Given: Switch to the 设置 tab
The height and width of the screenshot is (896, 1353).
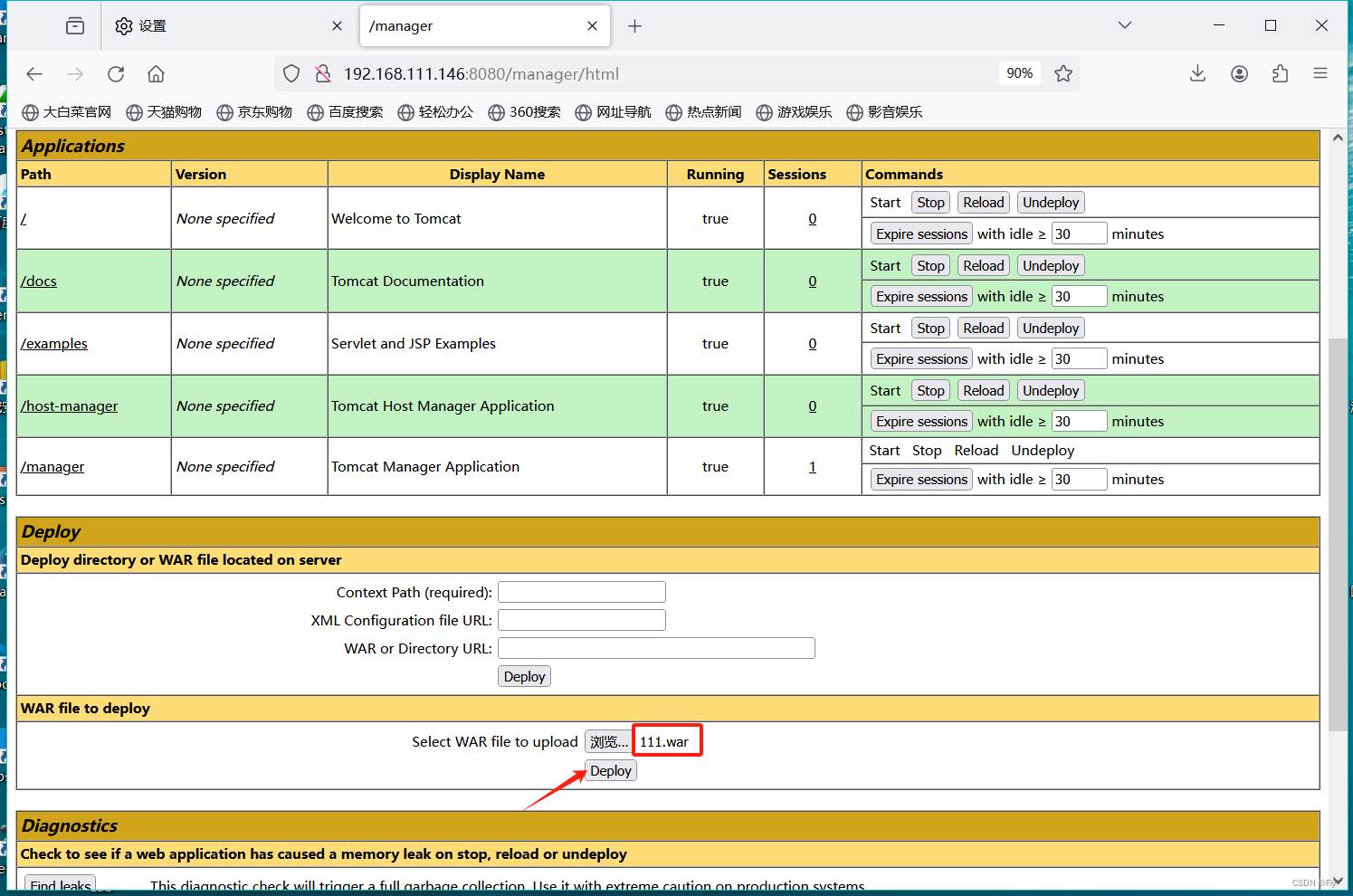Looking at the screenshot, I should click(x=226, y=26).
